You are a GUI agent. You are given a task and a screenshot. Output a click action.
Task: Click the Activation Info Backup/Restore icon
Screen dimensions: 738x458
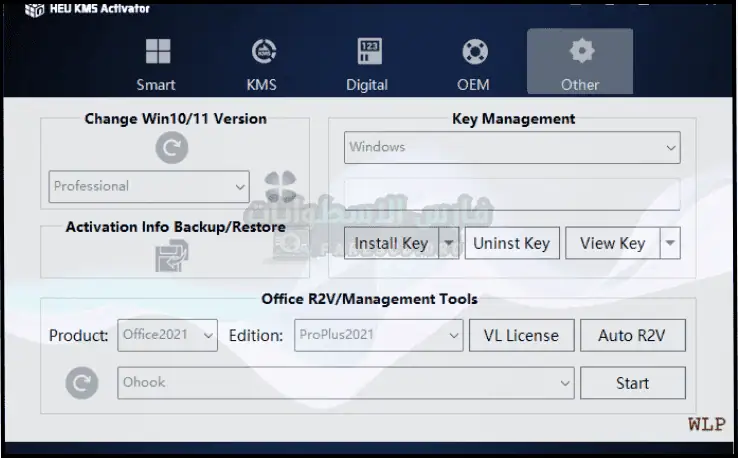[x=170, y=257]
